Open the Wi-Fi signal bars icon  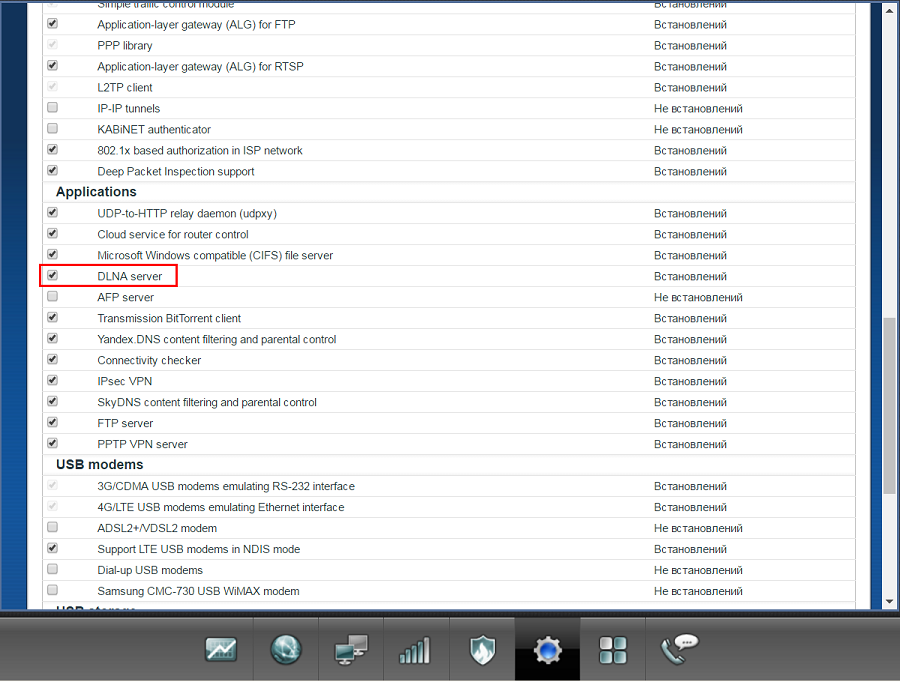coord(414,650)
